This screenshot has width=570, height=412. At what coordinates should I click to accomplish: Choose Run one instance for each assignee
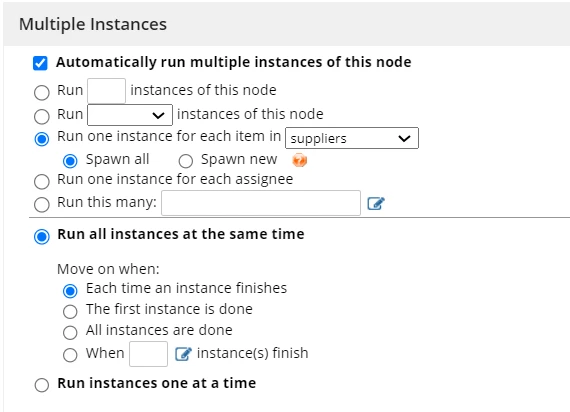(42, 182)
